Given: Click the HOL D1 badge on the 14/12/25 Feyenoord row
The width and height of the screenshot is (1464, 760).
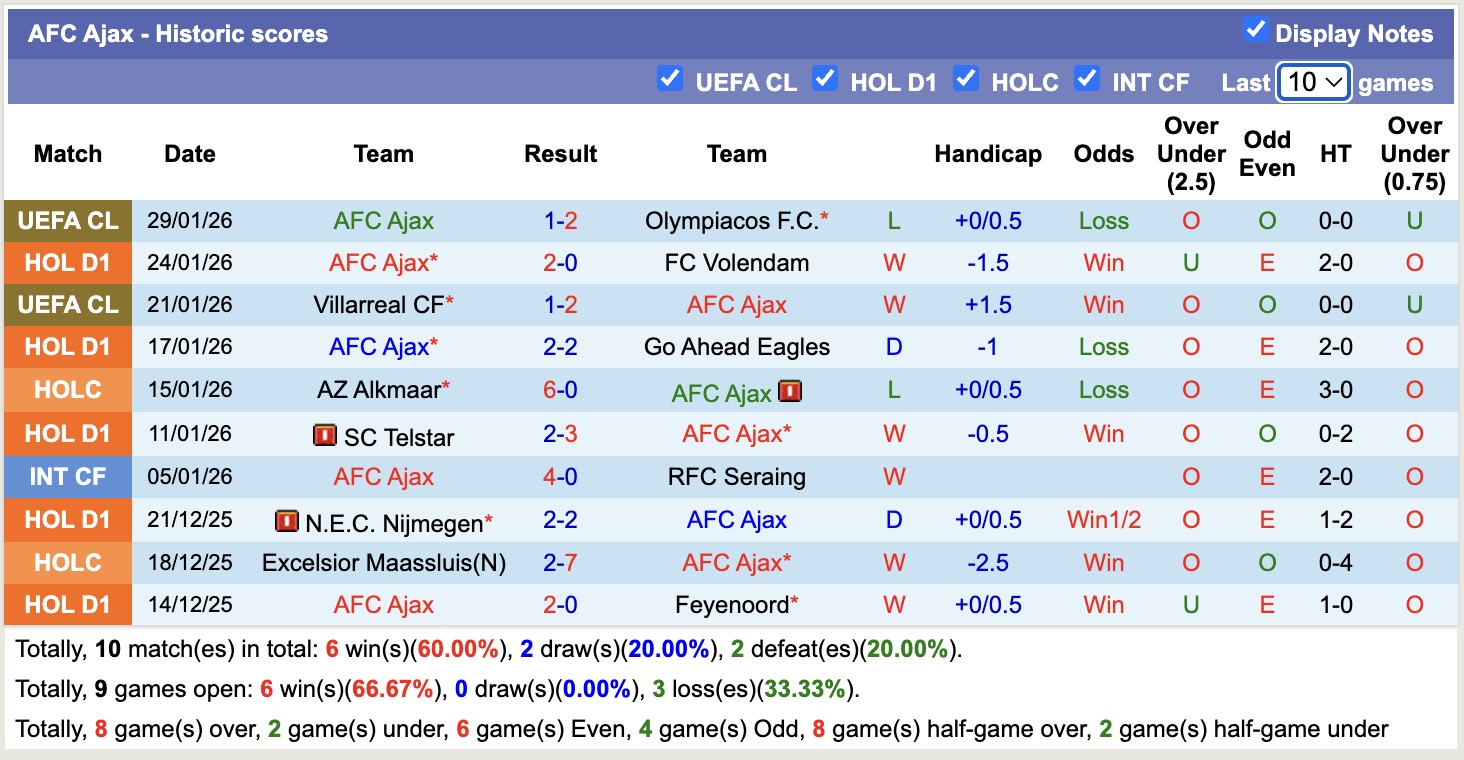Looking at the screenshot, I should point(67,605).
